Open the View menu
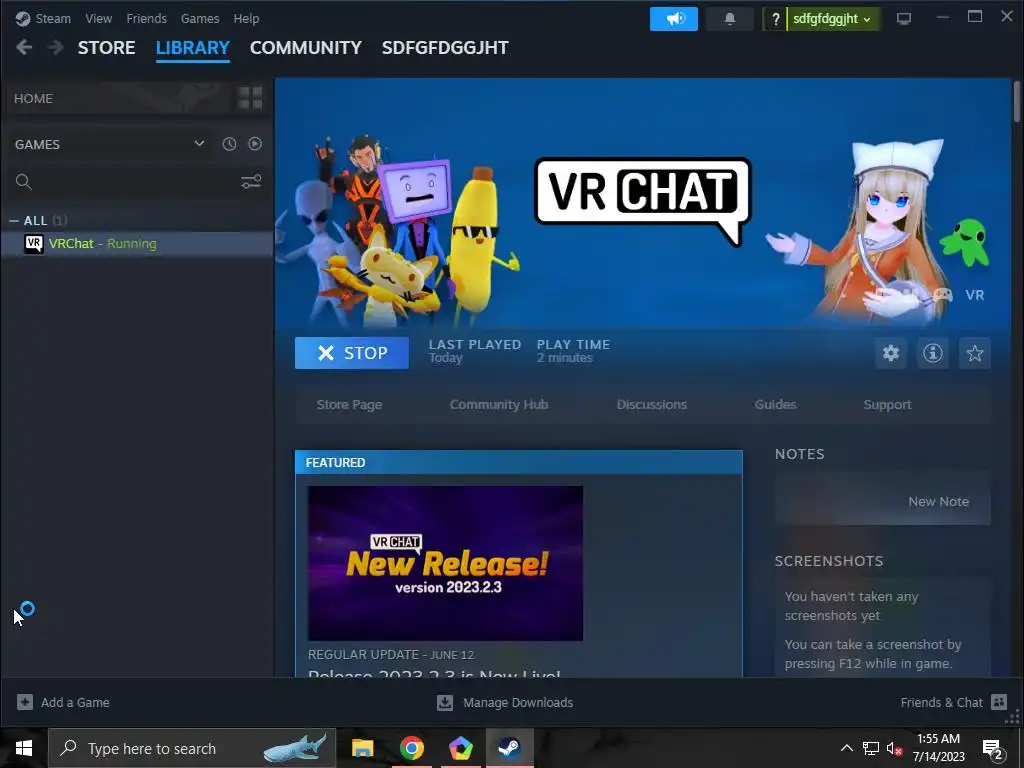Image resolution: width=1024 pixels, height=768 pixels. (98, 18)
